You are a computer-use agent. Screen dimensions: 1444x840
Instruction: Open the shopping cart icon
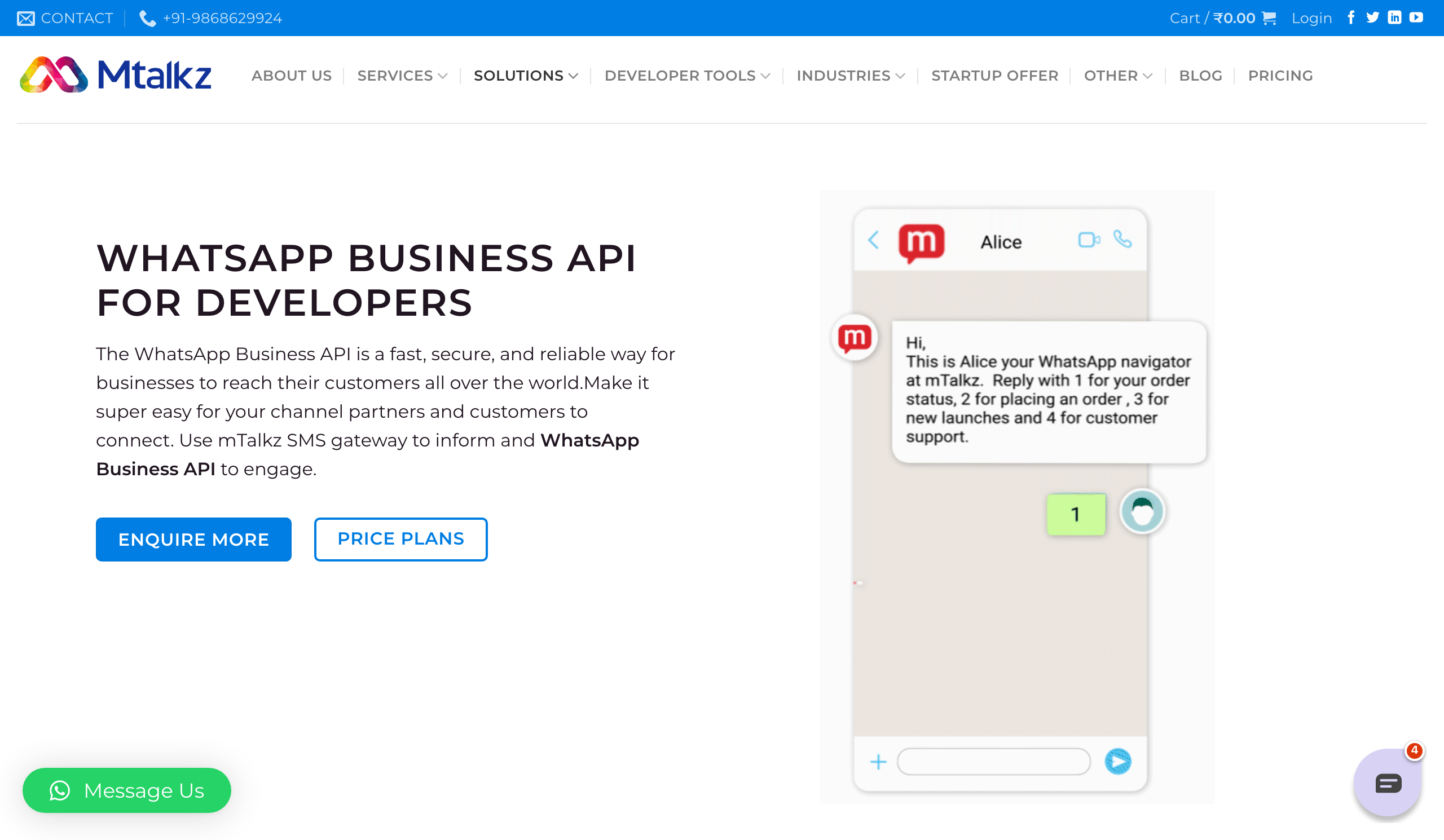pos(1269,19)
